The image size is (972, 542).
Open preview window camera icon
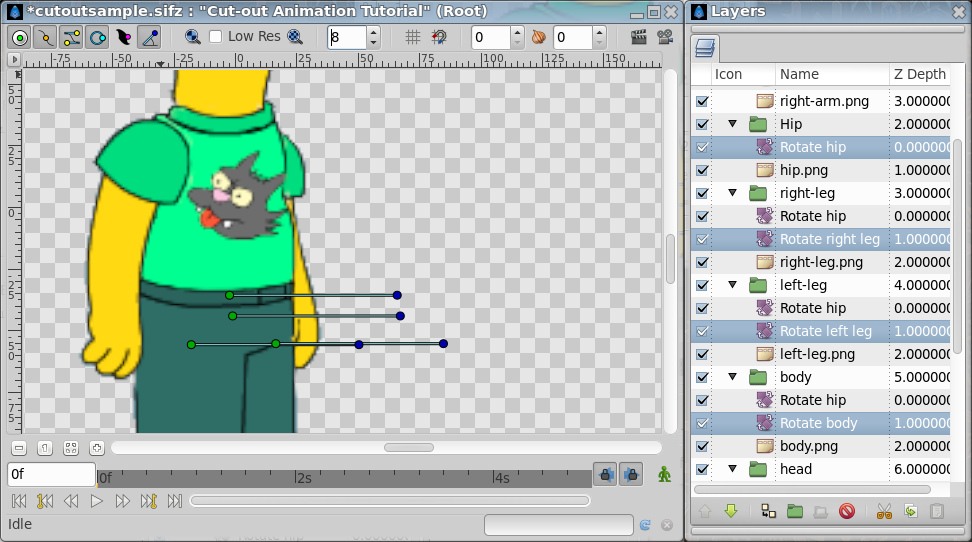[665, 37]
